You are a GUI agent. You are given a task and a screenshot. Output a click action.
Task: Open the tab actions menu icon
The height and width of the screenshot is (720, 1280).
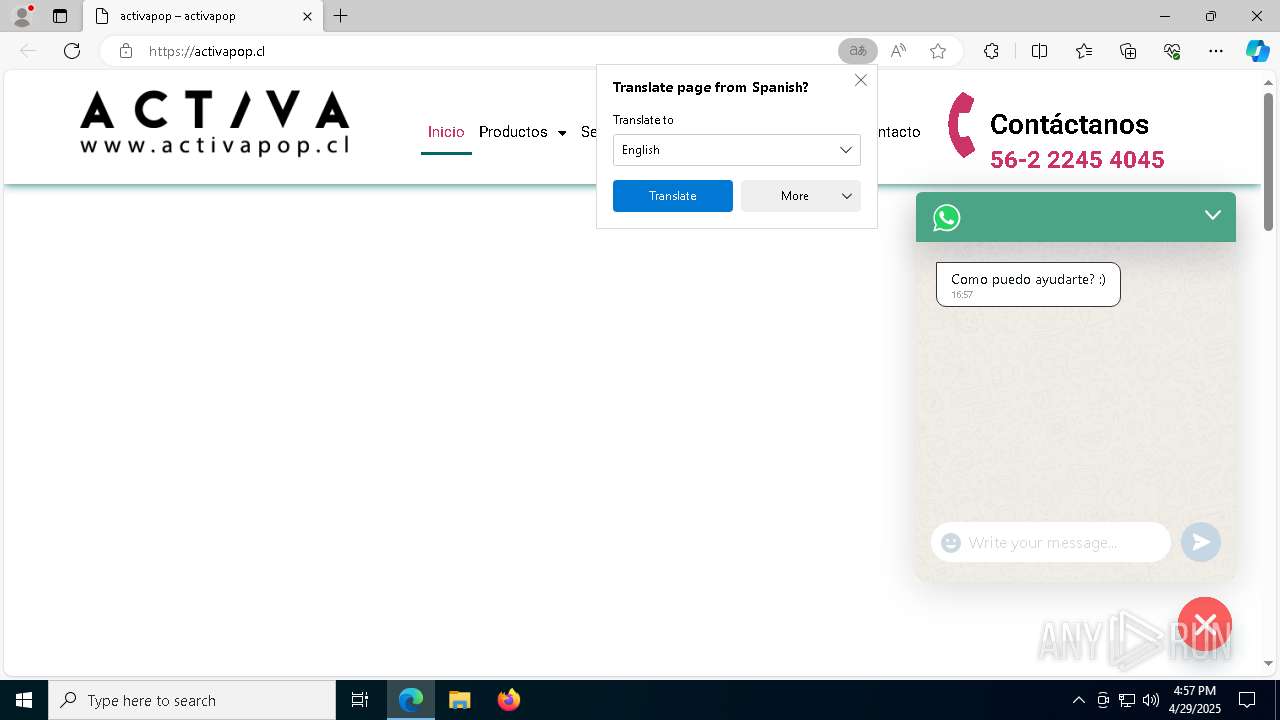point(60,16)
